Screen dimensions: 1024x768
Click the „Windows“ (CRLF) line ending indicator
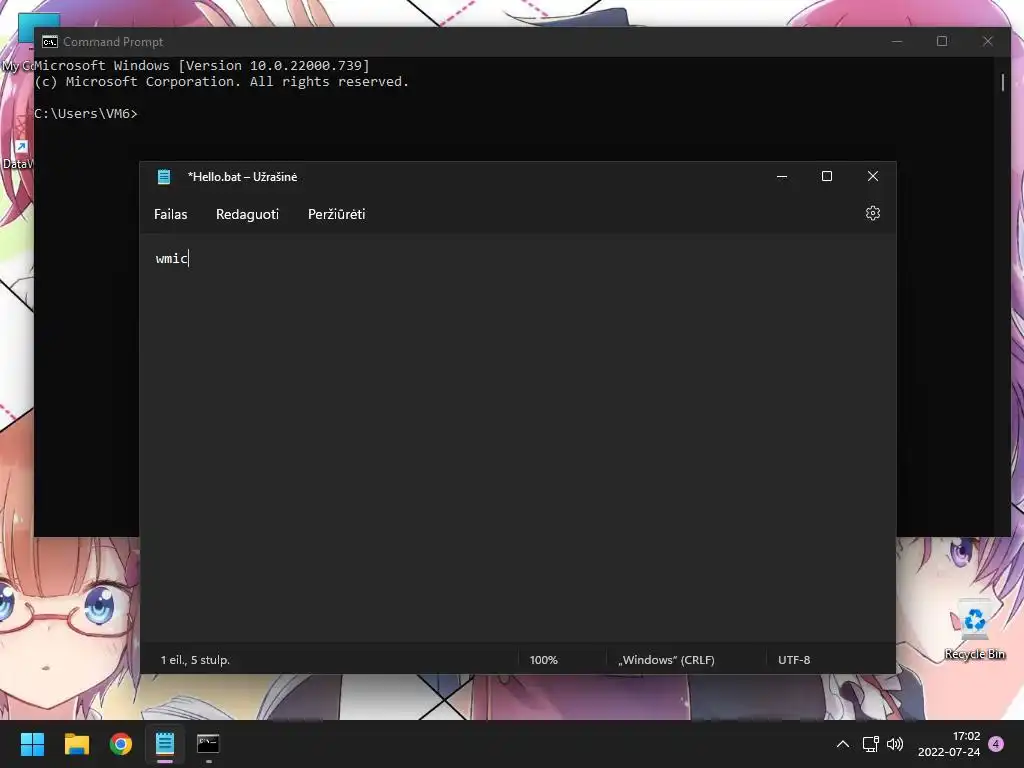coord(666,660)
